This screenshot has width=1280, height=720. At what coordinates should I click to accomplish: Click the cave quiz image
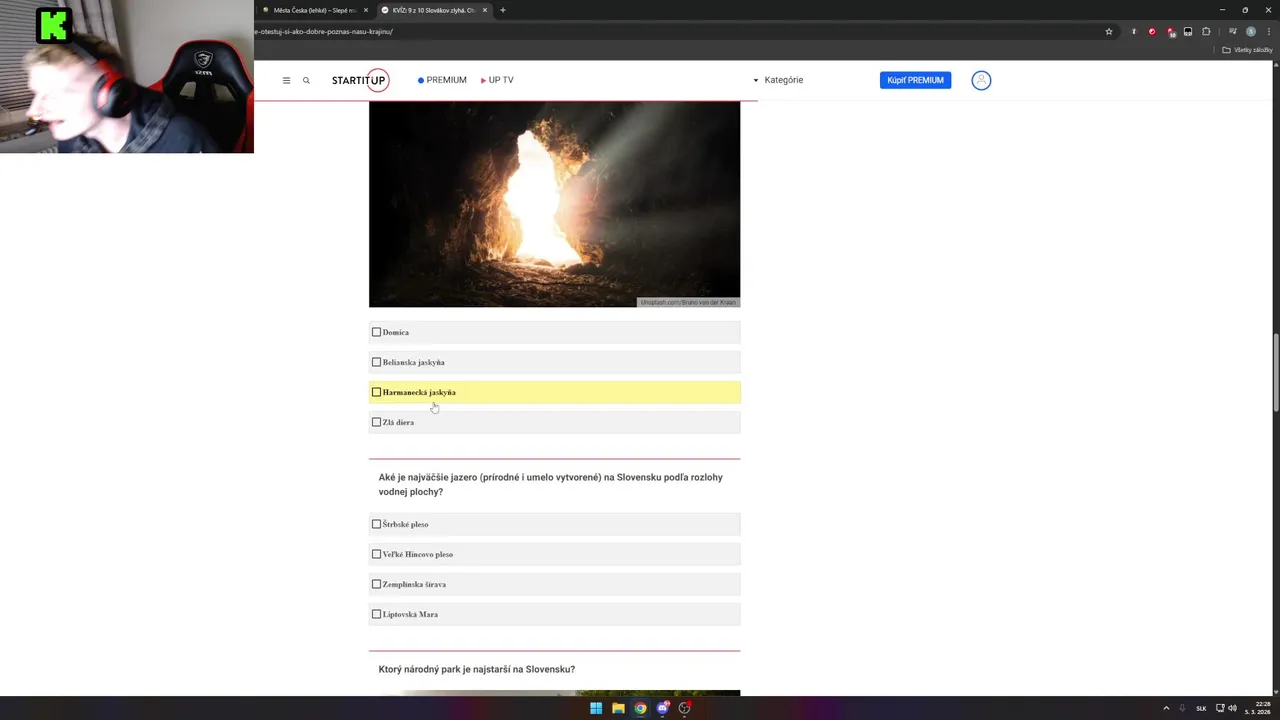click(x=554, y=204)
